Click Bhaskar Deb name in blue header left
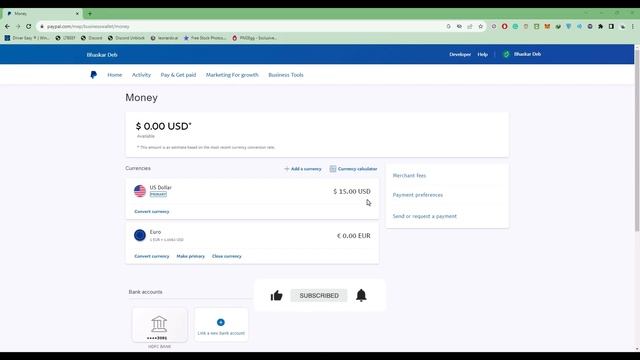 102,54
